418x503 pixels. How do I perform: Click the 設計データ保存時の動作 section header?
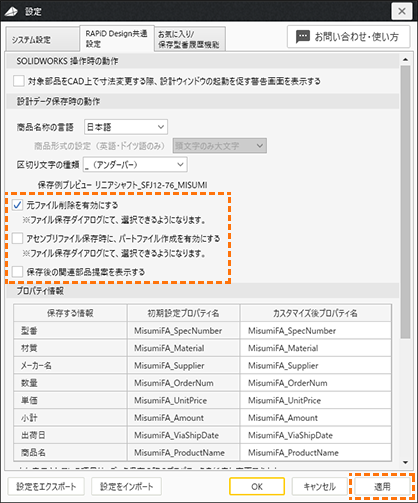(202, 101)
